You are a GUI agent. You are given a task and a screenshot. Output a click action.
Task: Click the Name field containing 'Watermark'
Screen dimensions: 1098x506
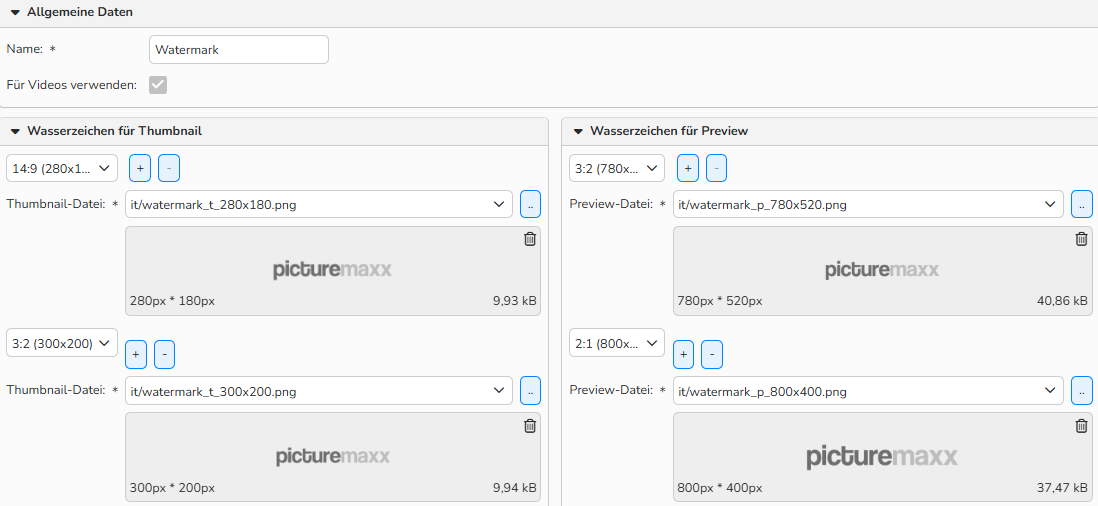click(x=239, y=50)
